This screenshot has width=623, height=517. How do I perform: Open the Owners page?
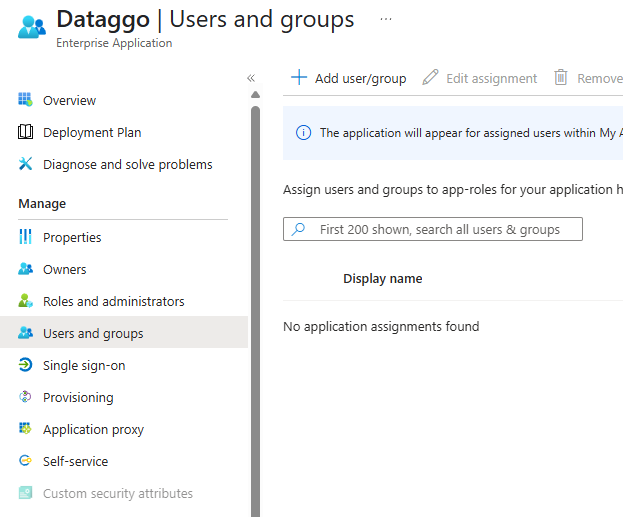tap(64, 269)
